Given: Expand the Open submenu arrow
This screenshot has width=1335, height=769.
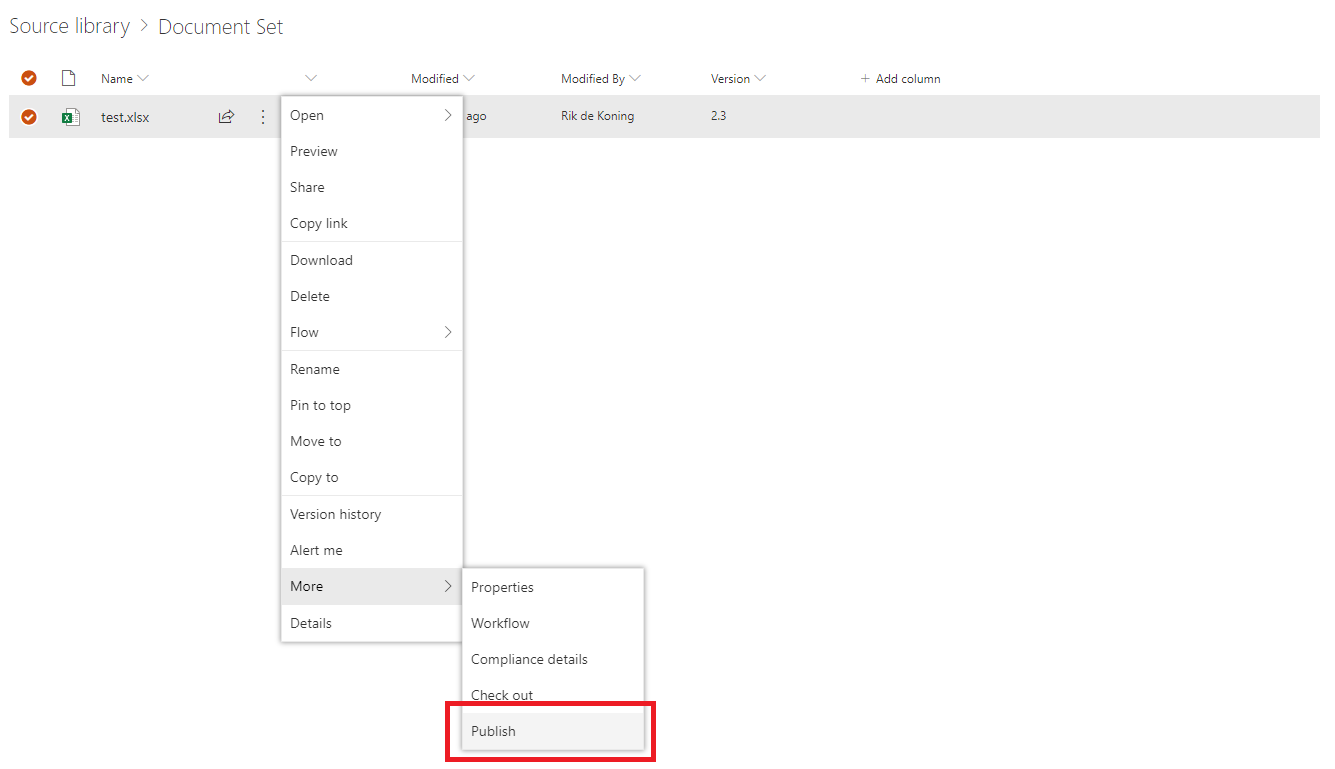Looking at the screenshot, I should [448, 115].
